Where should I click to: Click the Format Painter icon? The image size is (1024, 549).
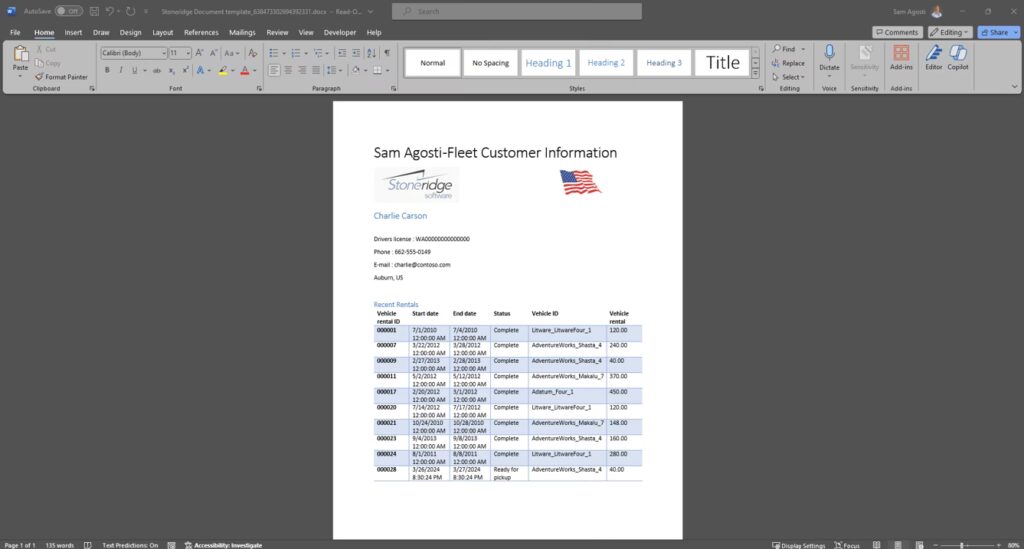(39, 77)
